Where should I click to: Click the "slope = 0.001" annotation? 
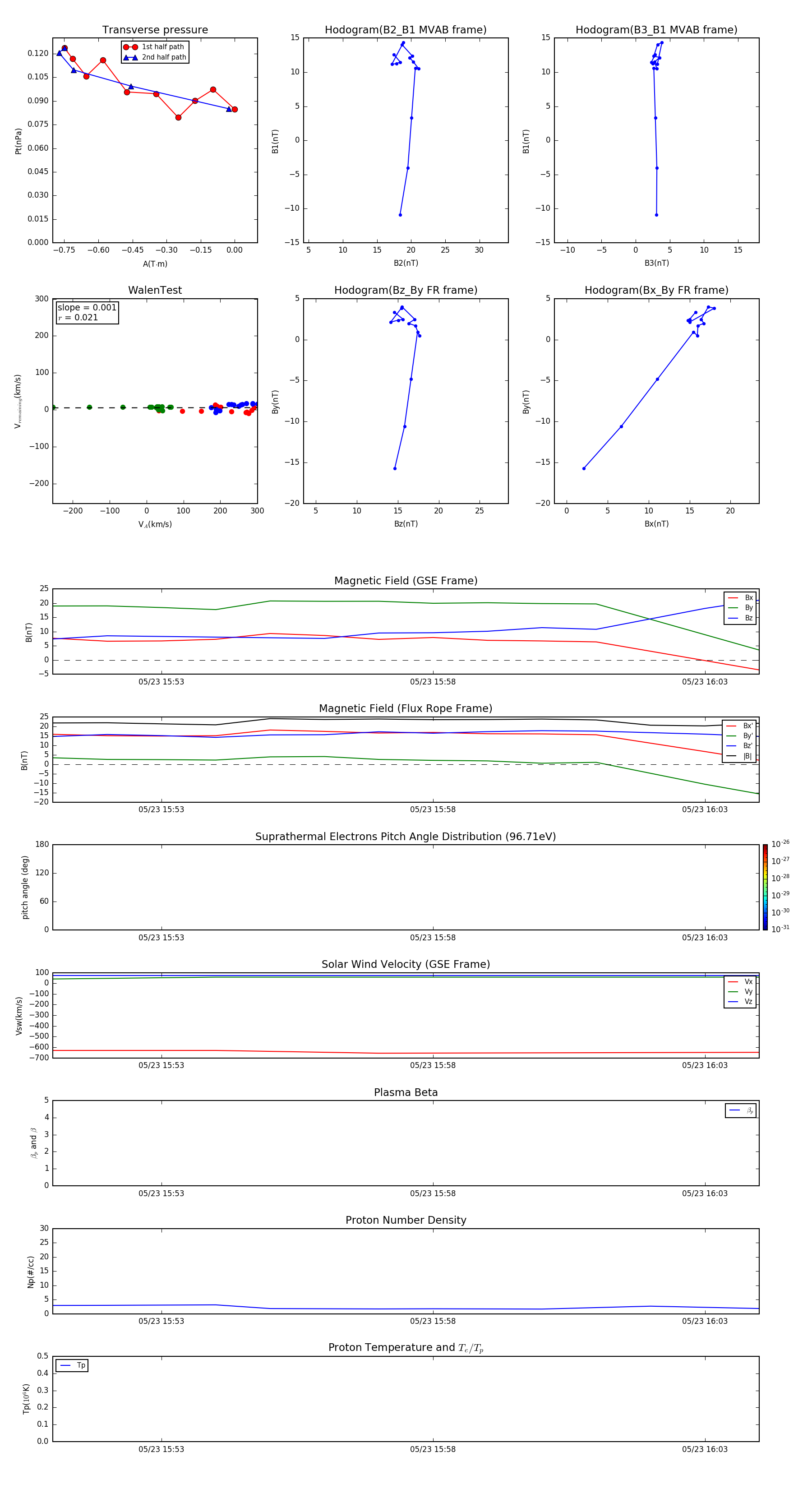point(87,308)
